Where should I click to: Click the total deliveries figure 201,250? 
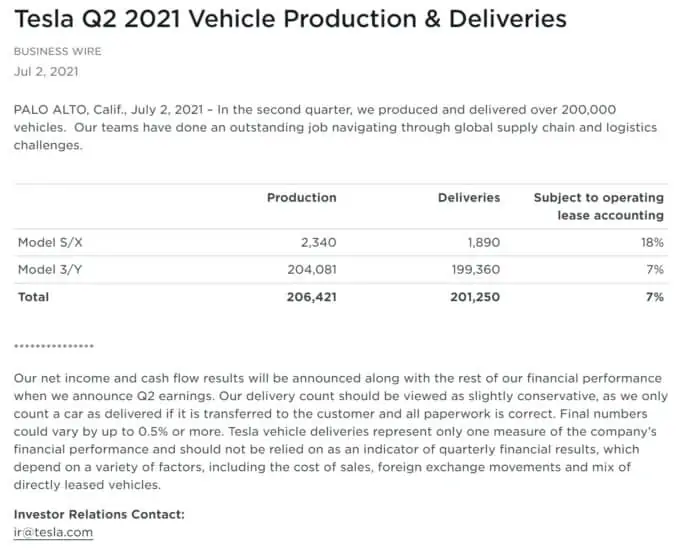click(475, 297)
